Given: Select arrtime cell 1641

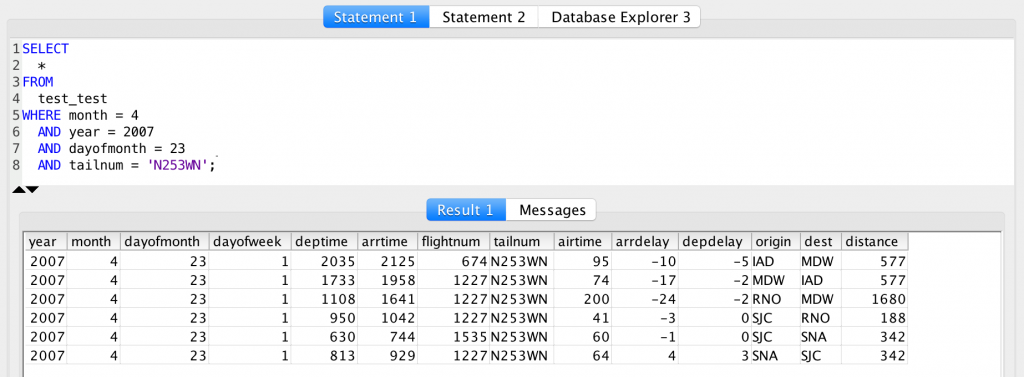Looking at the screenshot, I should click(388, 299).
